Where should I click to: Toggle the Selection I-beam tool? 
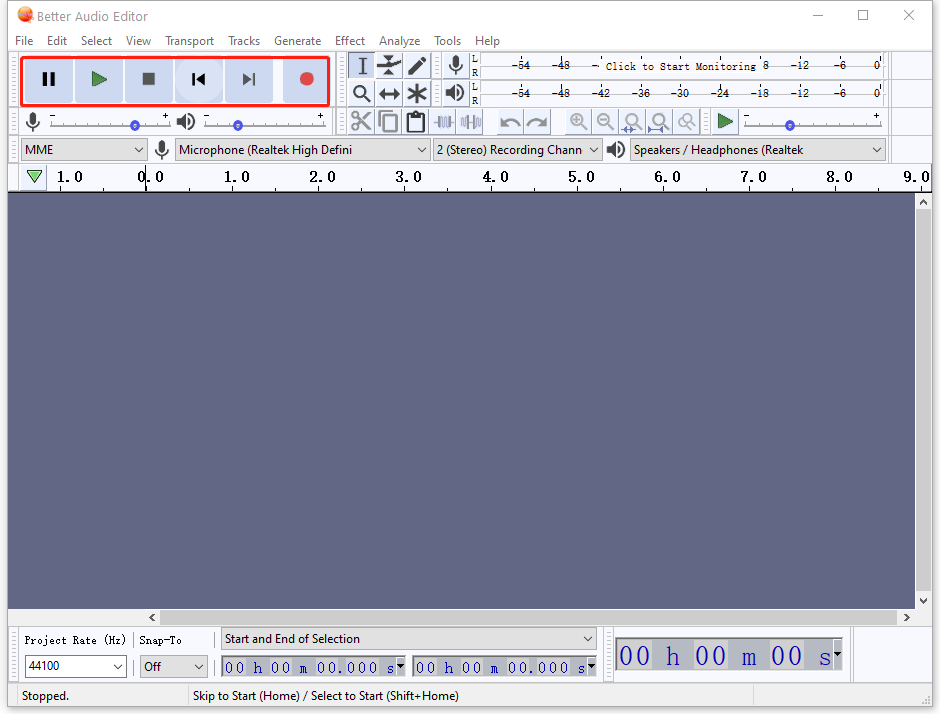click(x=361, y=66)
